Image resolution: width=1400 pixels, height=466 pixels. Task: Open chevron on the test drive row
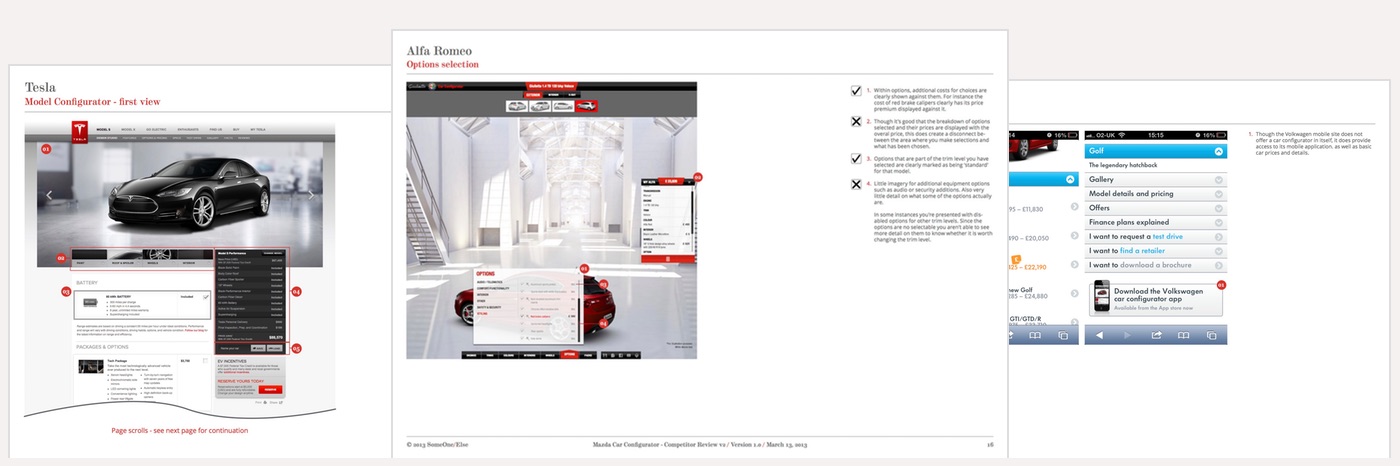(x=1218, y=236)
